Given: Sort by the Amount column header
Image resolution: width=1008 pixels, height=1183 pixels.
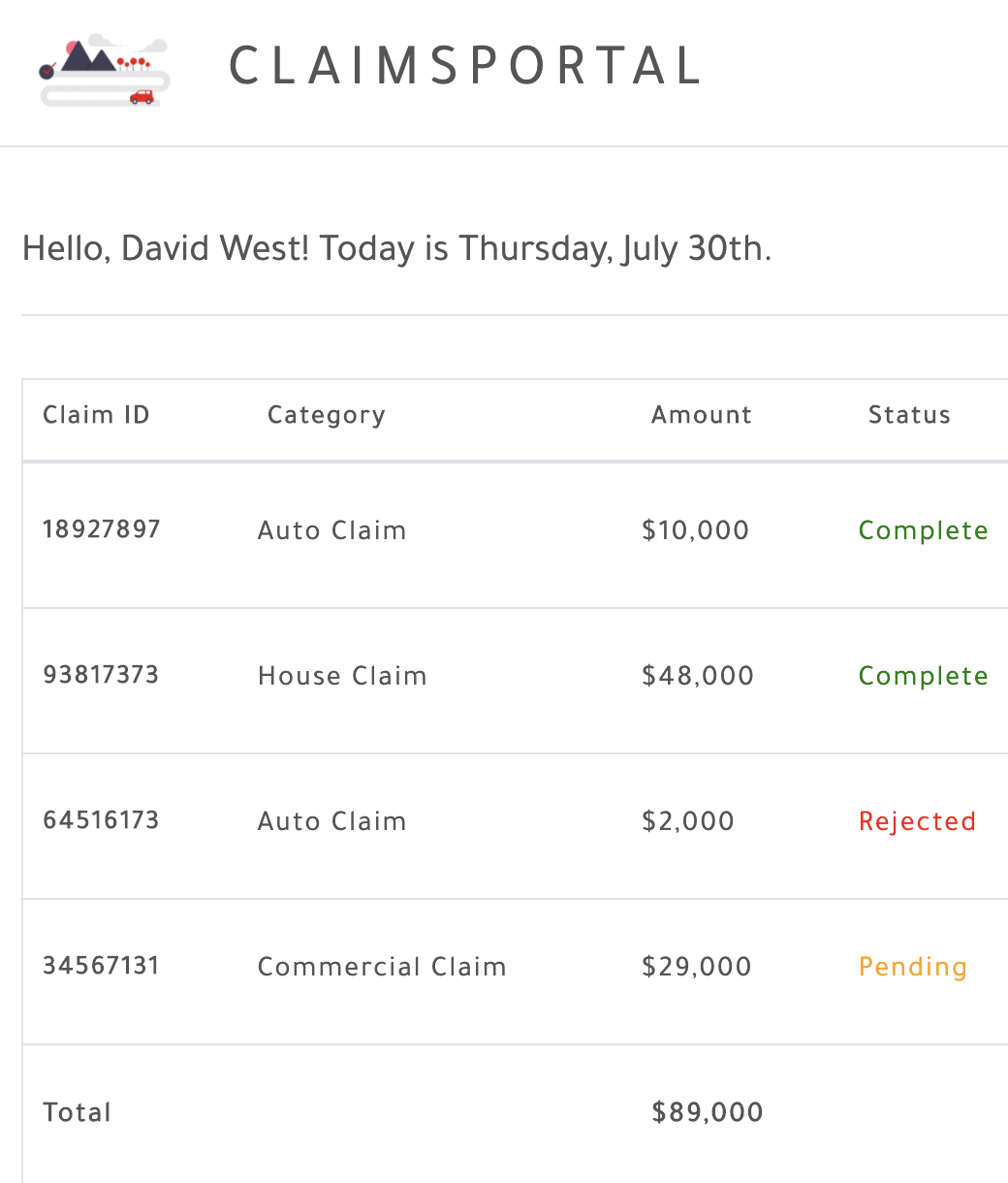Looking at the screenshot, I should tap(702, 415).
